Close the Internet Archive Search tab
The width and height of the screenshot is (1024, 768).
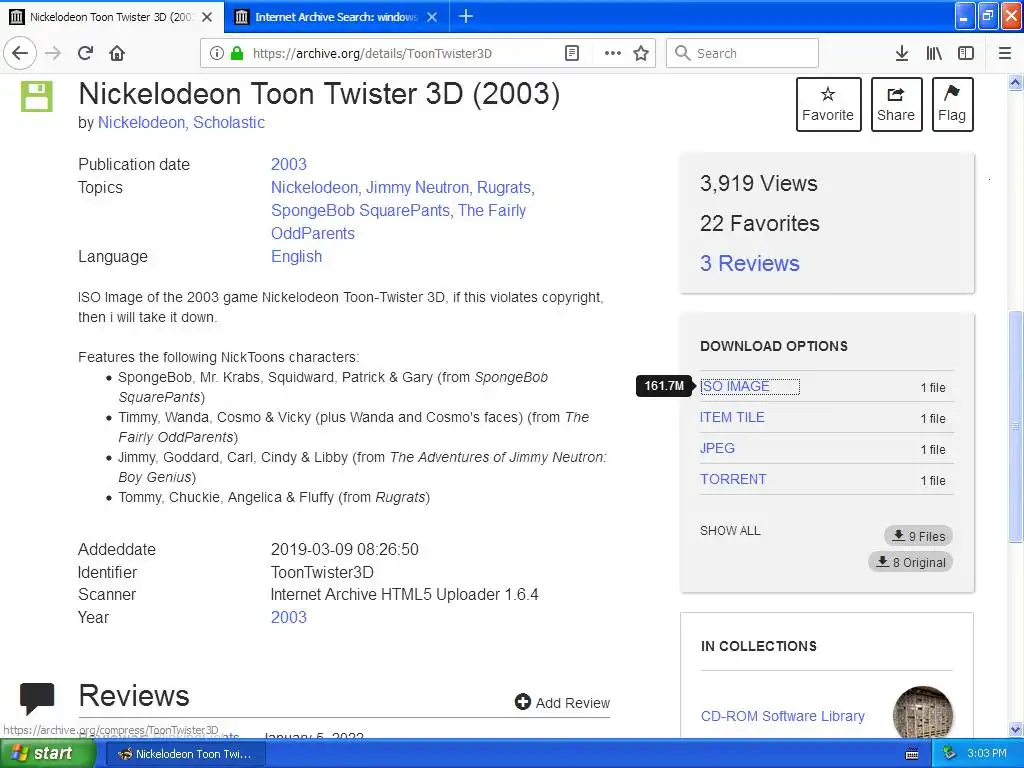pos(432,17)
